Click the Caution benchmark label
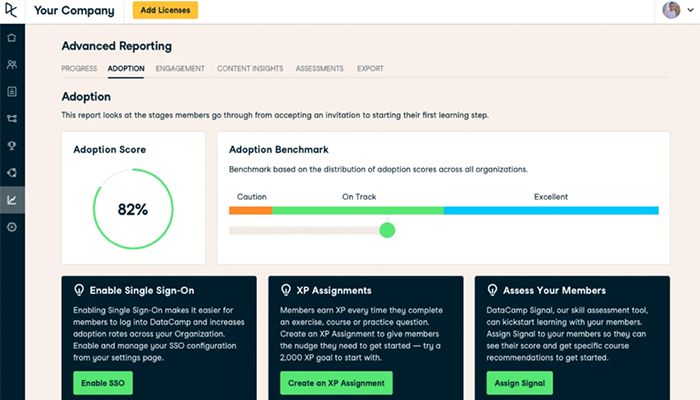 pyautogui.click(x=252, y=197)
